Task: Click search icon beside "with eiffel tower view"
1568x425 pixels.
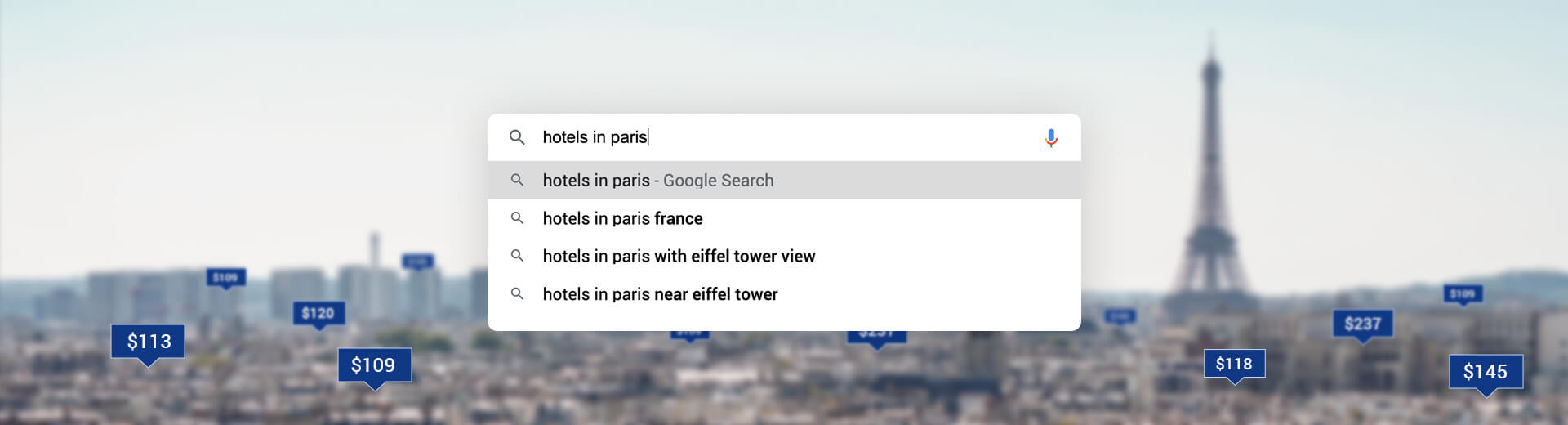Action: click(517, 256)
